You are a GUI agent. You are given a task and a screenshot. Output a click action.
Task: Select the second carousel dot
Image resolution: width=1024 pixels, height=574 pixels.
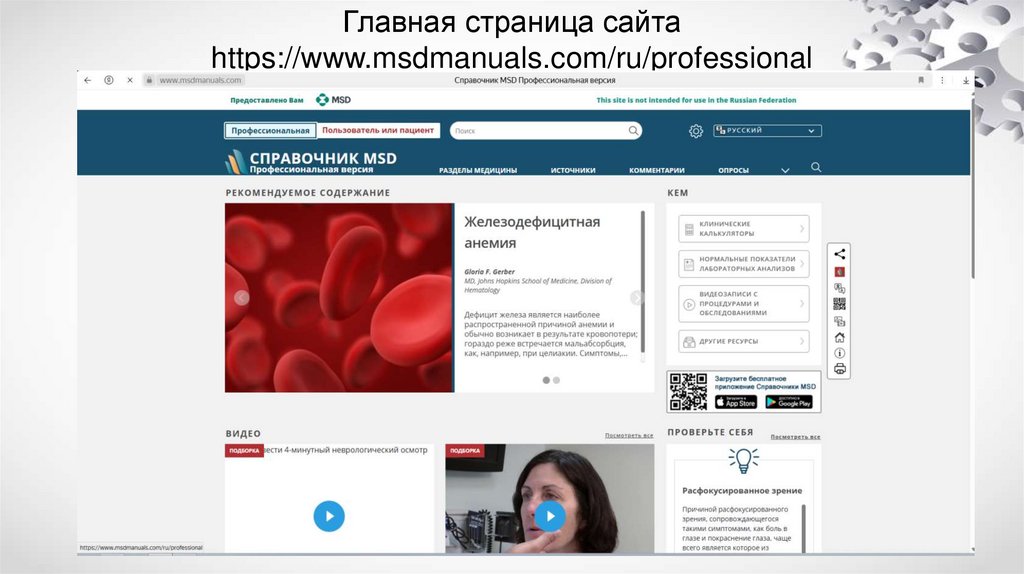point(556,380)
